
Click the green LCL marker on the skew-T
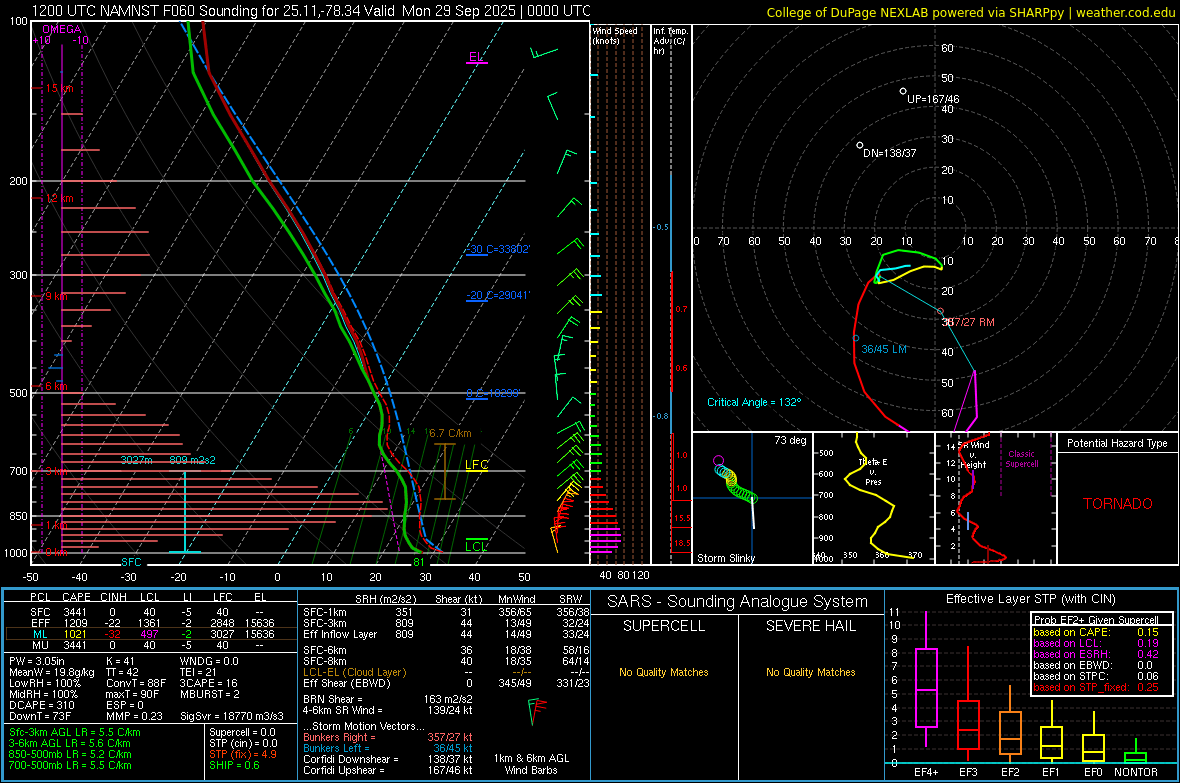click(x=476, y=547)
